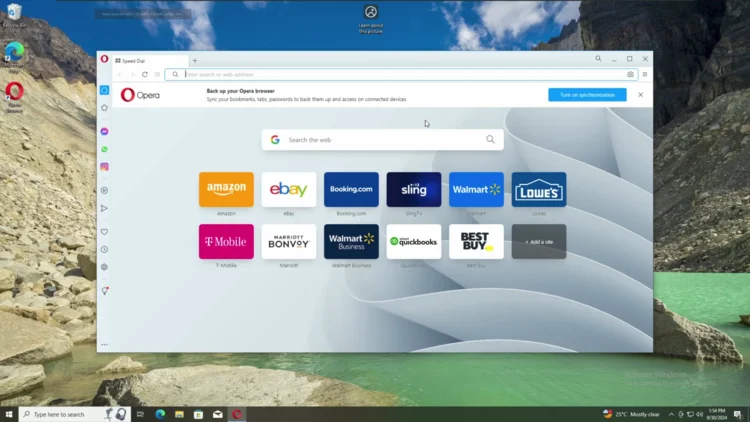This screenshot has width=750, height=422.
Task: Click the search magnifier in Google box
Action: (x=490, y=139)
